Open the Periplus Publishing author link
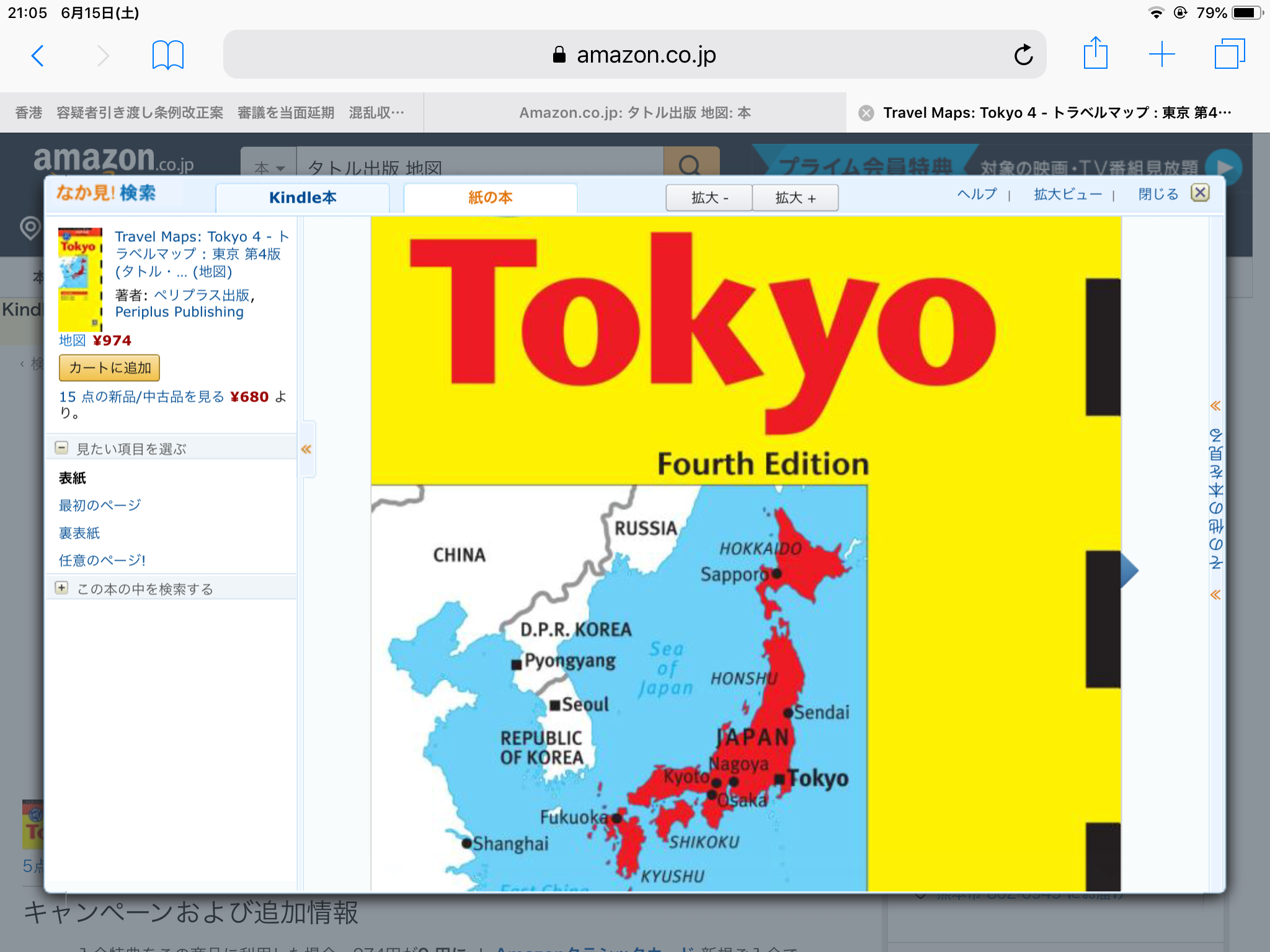The image size is (1270, 952). click(x=179, y=312)
